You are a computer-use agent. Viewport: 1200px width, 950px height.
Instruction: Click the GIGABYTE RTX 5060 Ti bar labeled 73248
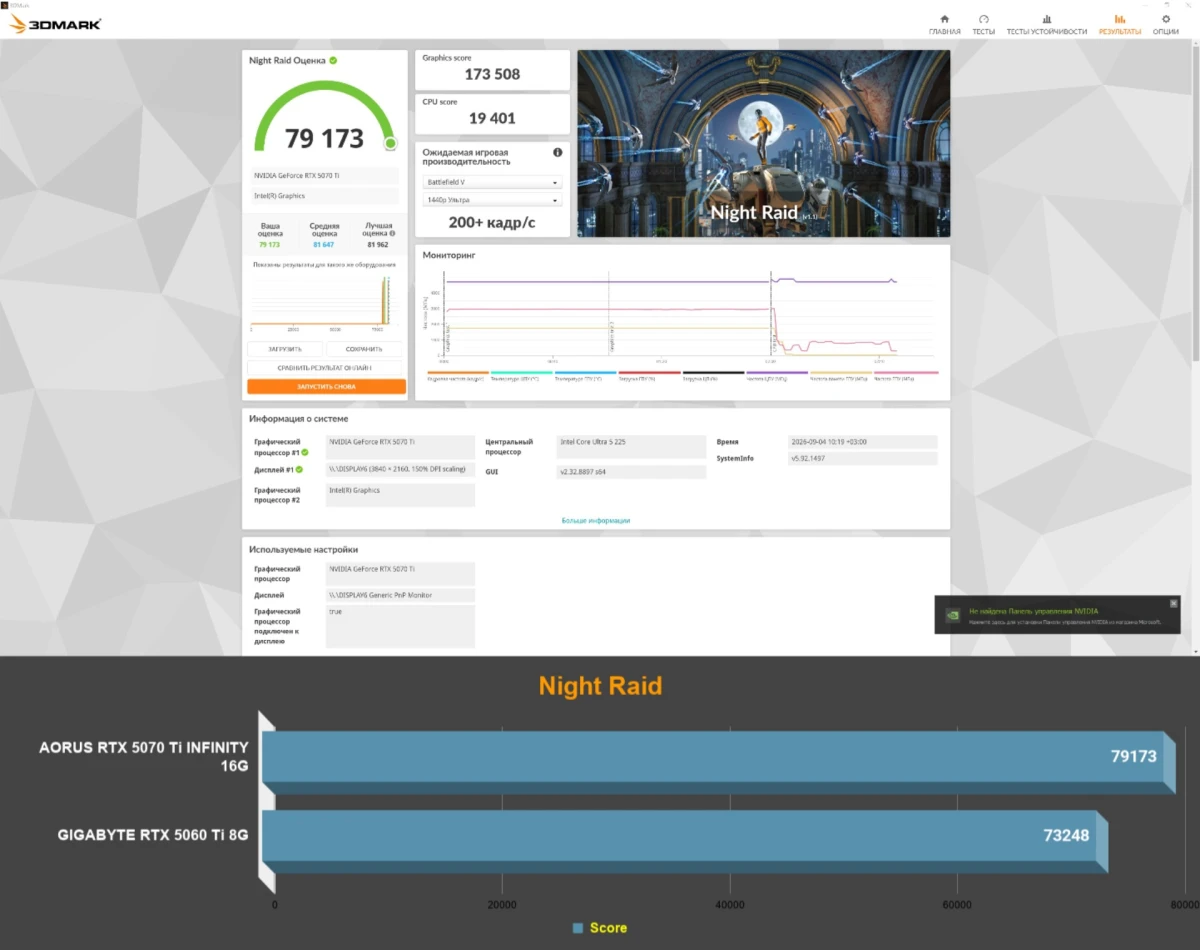click(685, 840)
